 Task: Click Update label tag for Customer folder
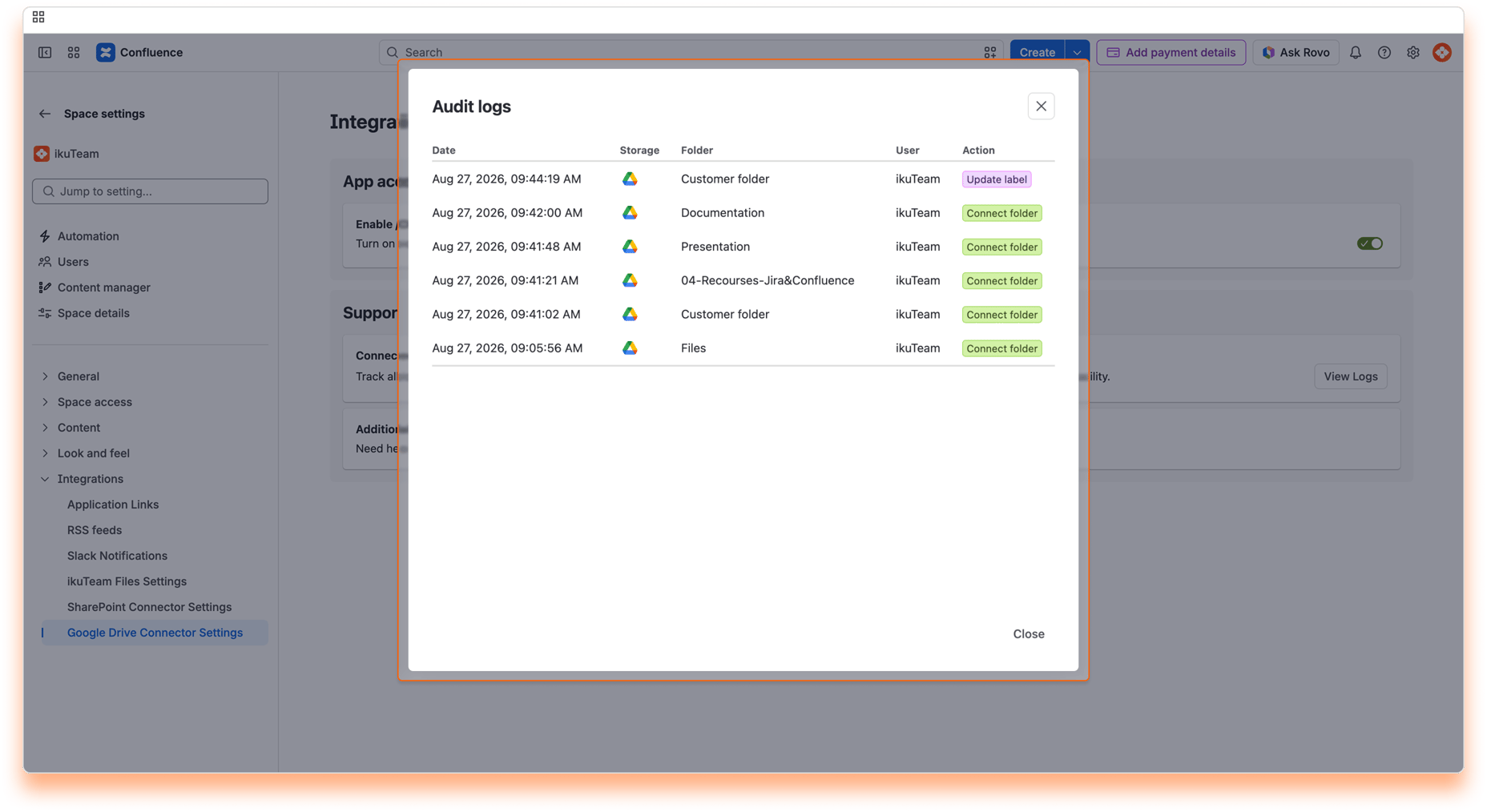[996, 179]
